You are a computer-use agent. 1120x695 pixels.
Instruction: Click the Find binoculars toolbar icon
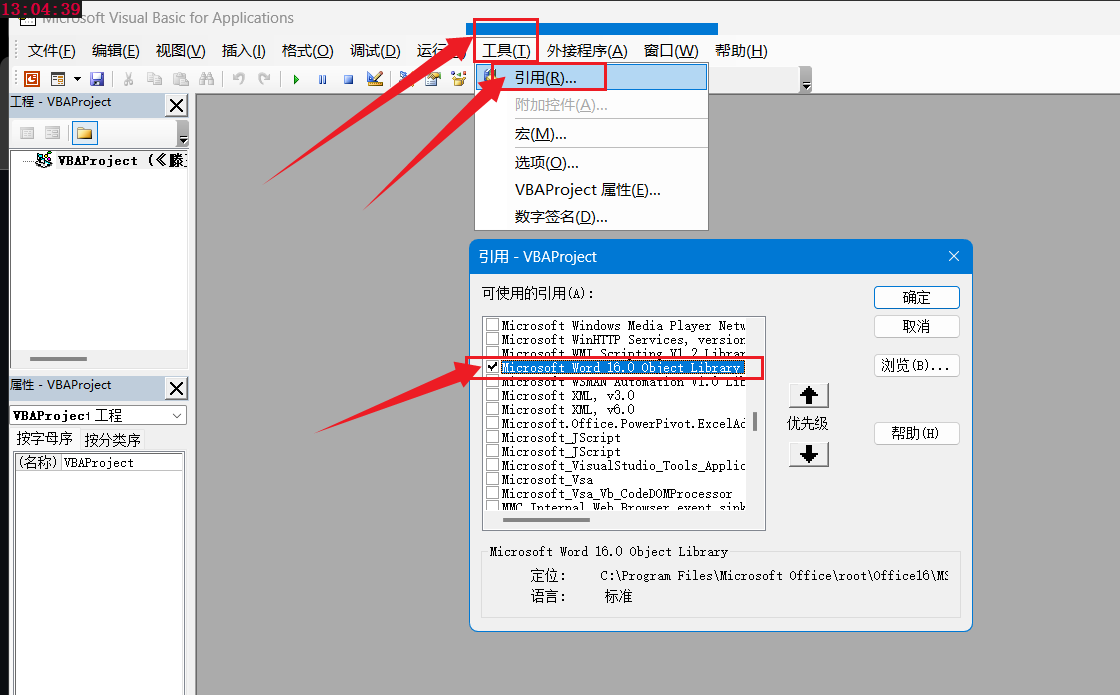(x=206, y=79)
